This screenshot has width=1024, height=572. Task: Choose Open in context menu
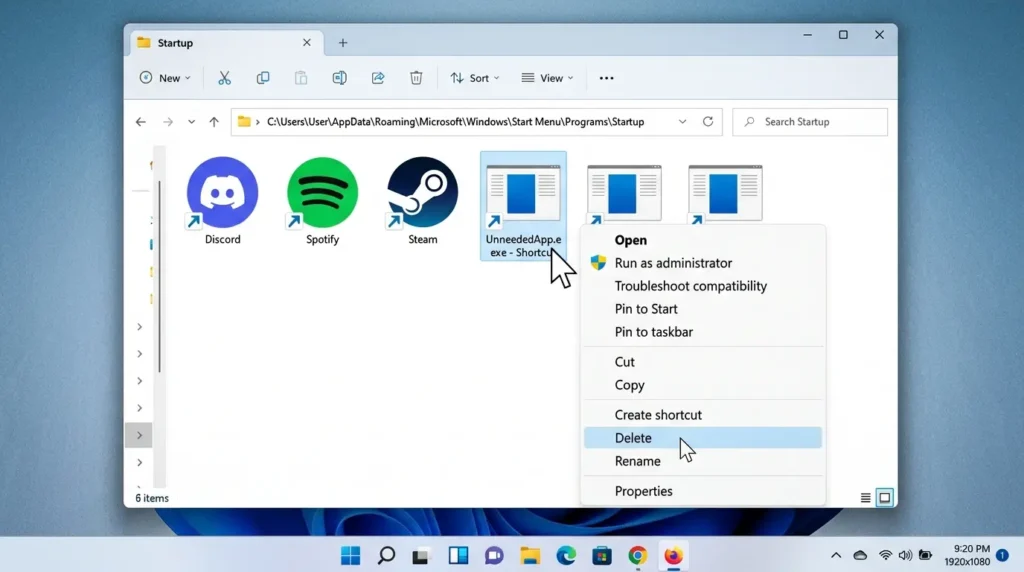(703, 240)
